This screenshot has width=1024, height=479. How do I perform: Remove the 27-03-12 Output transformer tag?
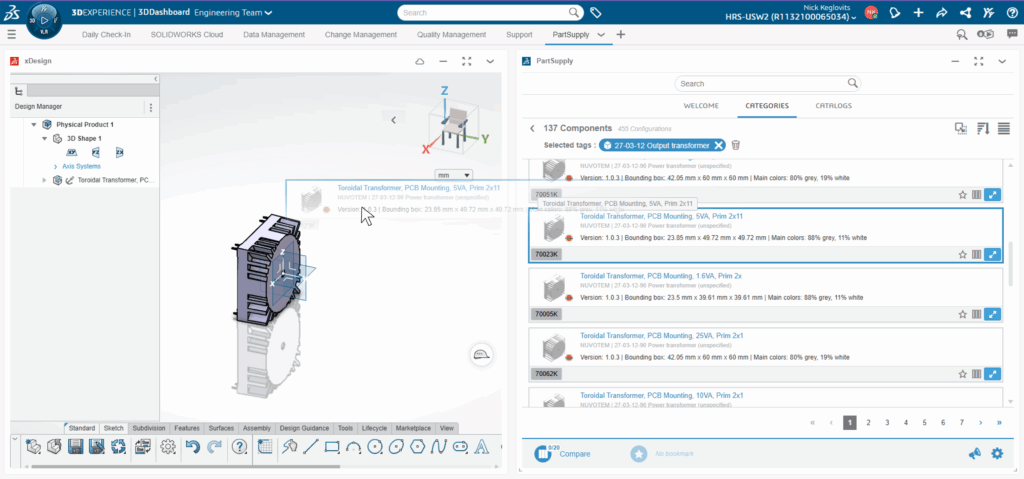point(718,145)
